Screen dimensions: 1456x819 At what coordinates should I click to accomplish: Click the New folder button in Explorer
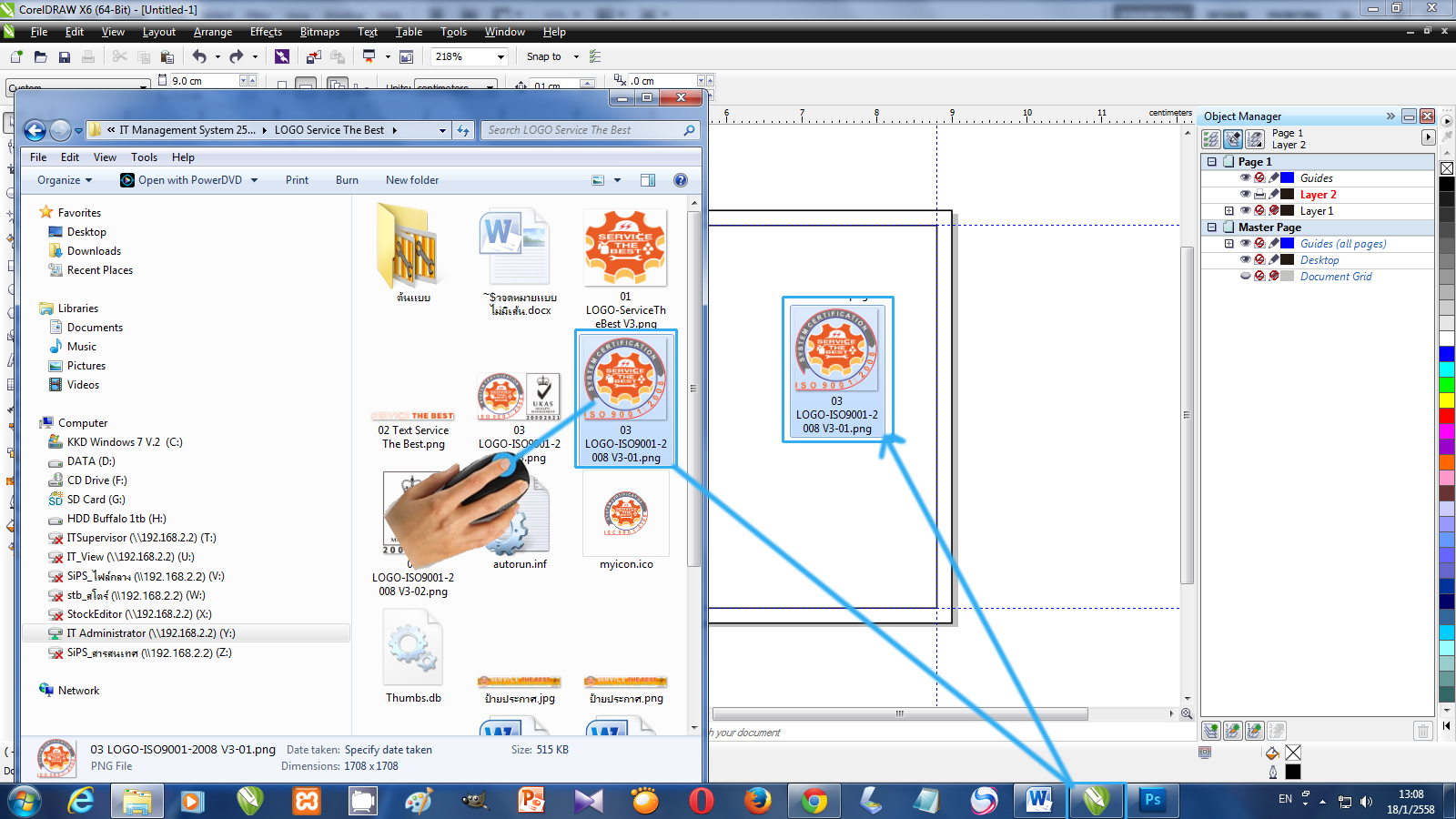411,180
